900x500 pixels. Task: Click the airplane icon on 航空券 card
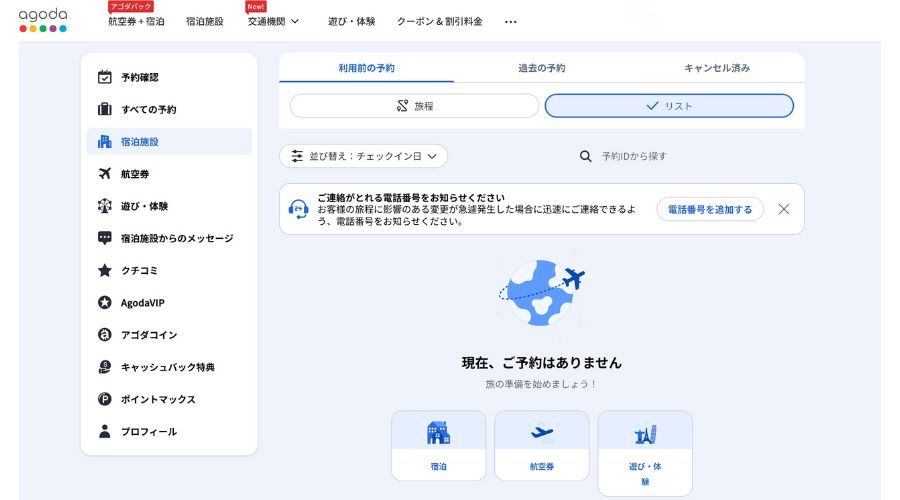[542, 432]
